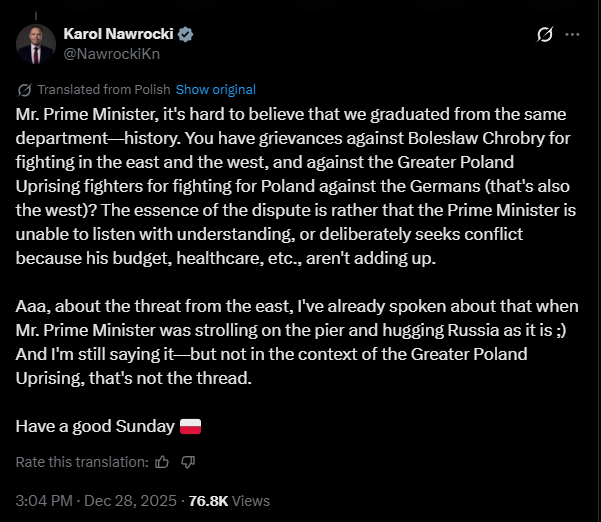Open the three-dot more options menu

573,35
